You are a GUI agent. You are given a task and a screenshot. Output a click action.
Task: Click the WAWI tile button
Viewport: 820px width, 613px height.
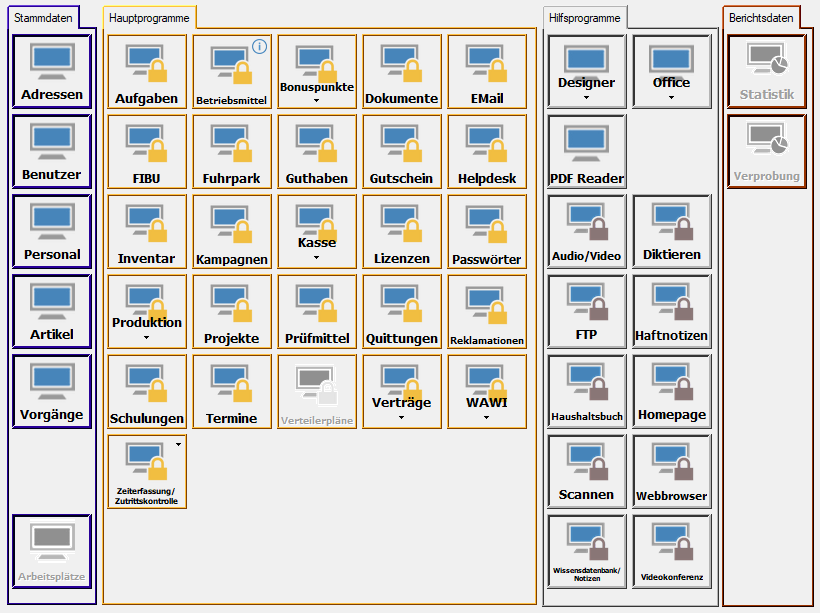click(487, 390)
